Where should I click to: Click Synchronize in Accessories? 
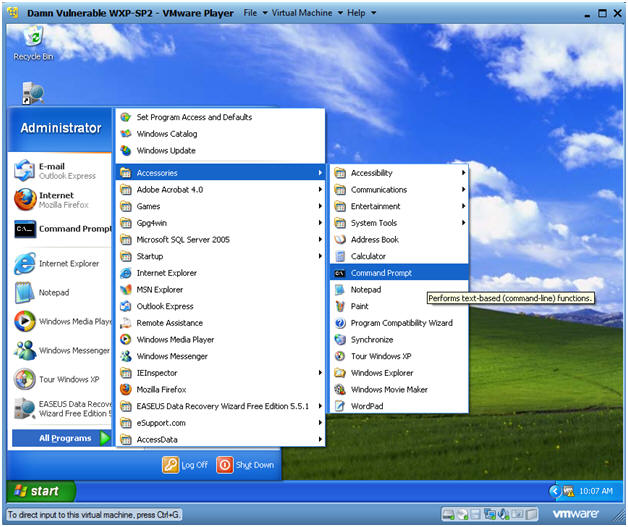pyautogui.click(x=399, y=340)
